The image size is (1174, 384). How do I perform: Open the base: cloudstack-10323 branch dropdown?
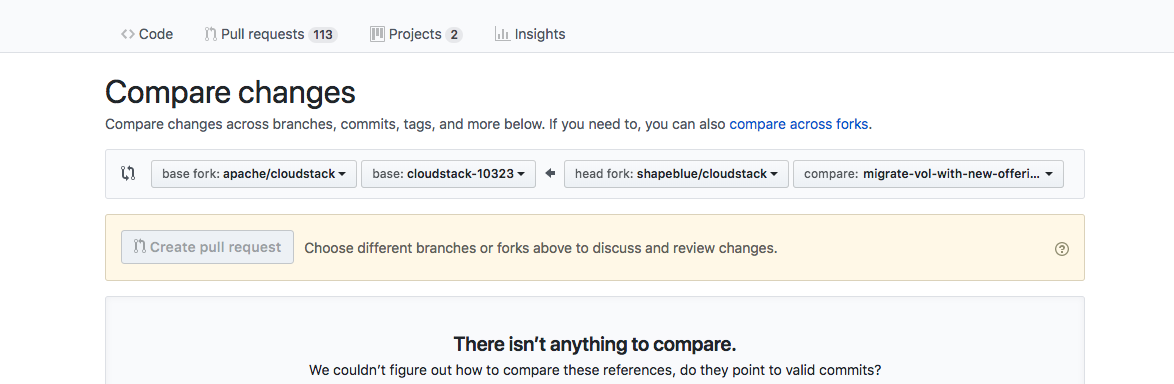(448, 174)
